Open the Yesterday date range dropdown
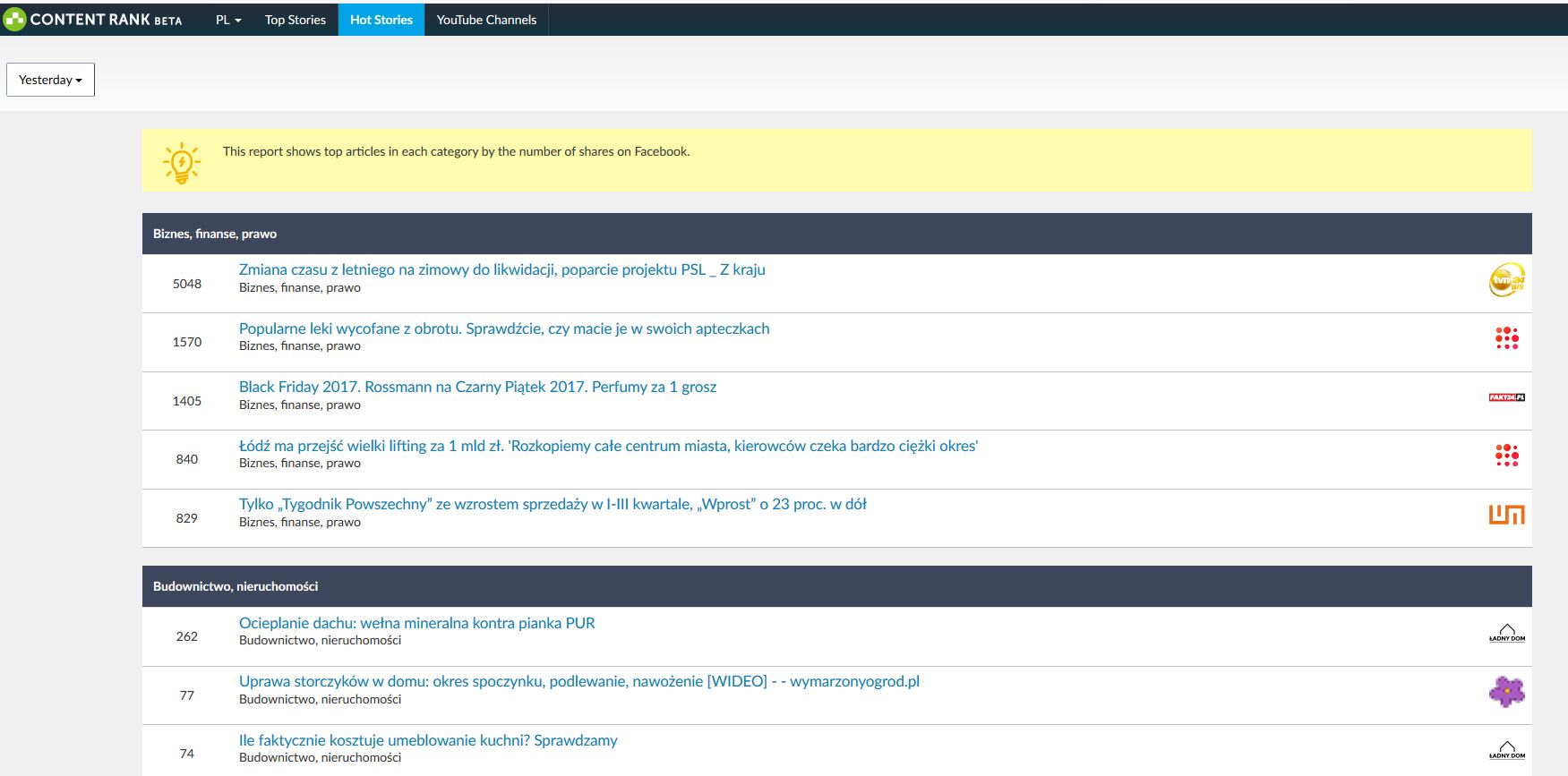 point(50,80)
